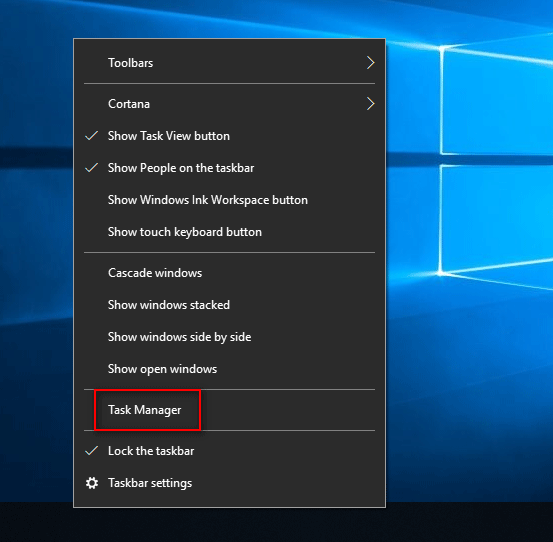Screen dimensions: 553x542
Task: Enable Show Windows Ink Workspace button
Action: click(229, 200)
